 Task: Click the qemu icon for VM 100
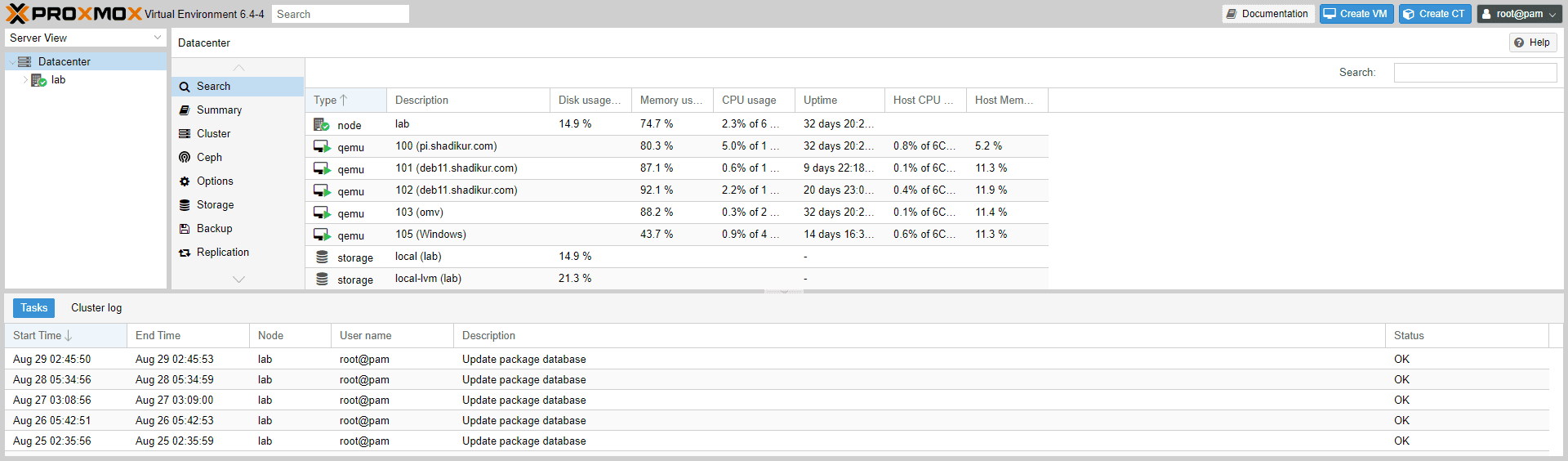pos(322,146)
